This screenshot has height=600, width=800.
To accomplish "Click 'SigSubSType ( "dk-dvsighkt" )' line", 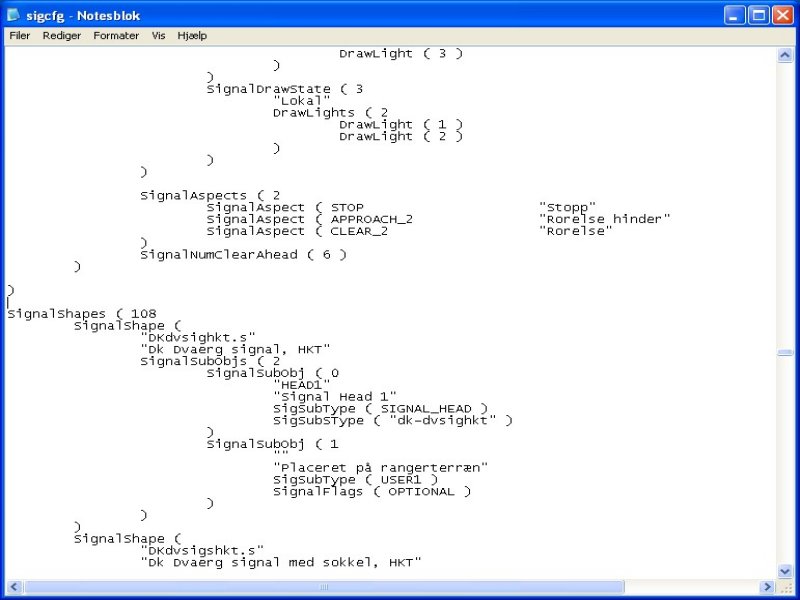I will [x=393, y=420].
